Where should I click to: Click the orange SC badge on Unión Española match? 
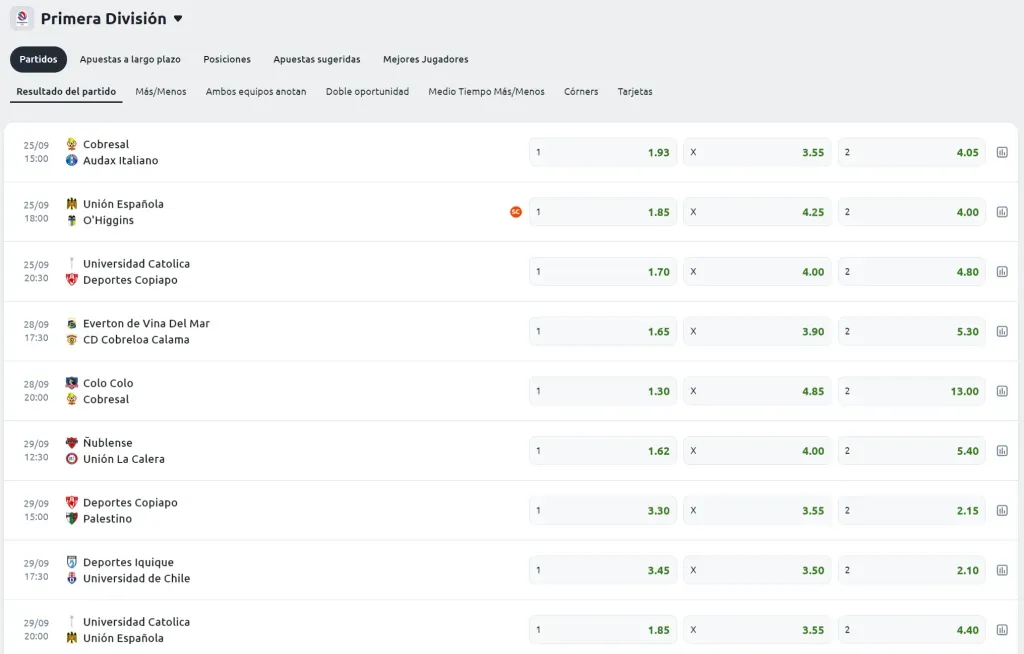pos(516,212)
